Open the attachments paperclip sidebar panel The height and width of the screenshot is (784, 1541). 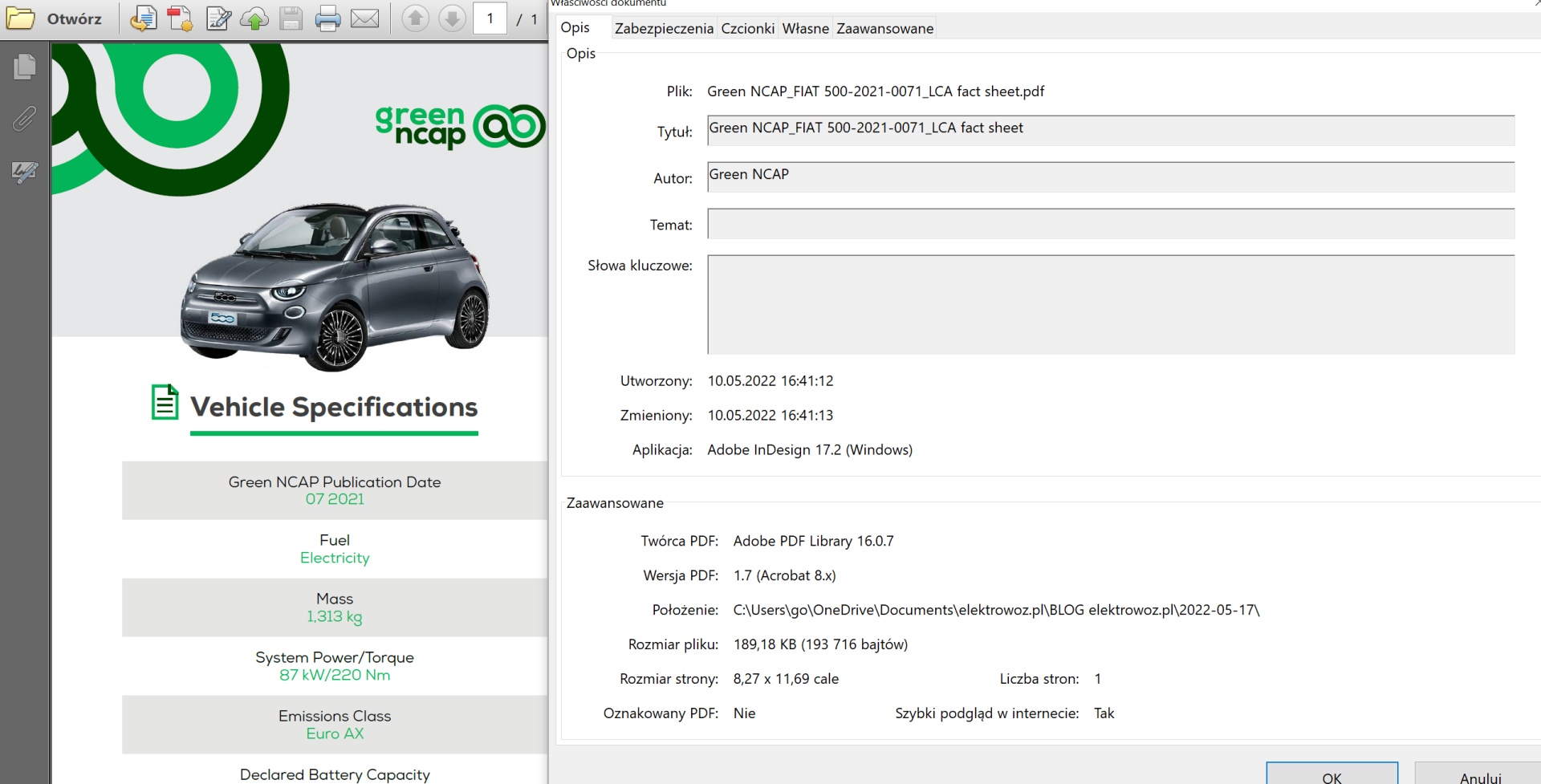(x=25, y=119)
